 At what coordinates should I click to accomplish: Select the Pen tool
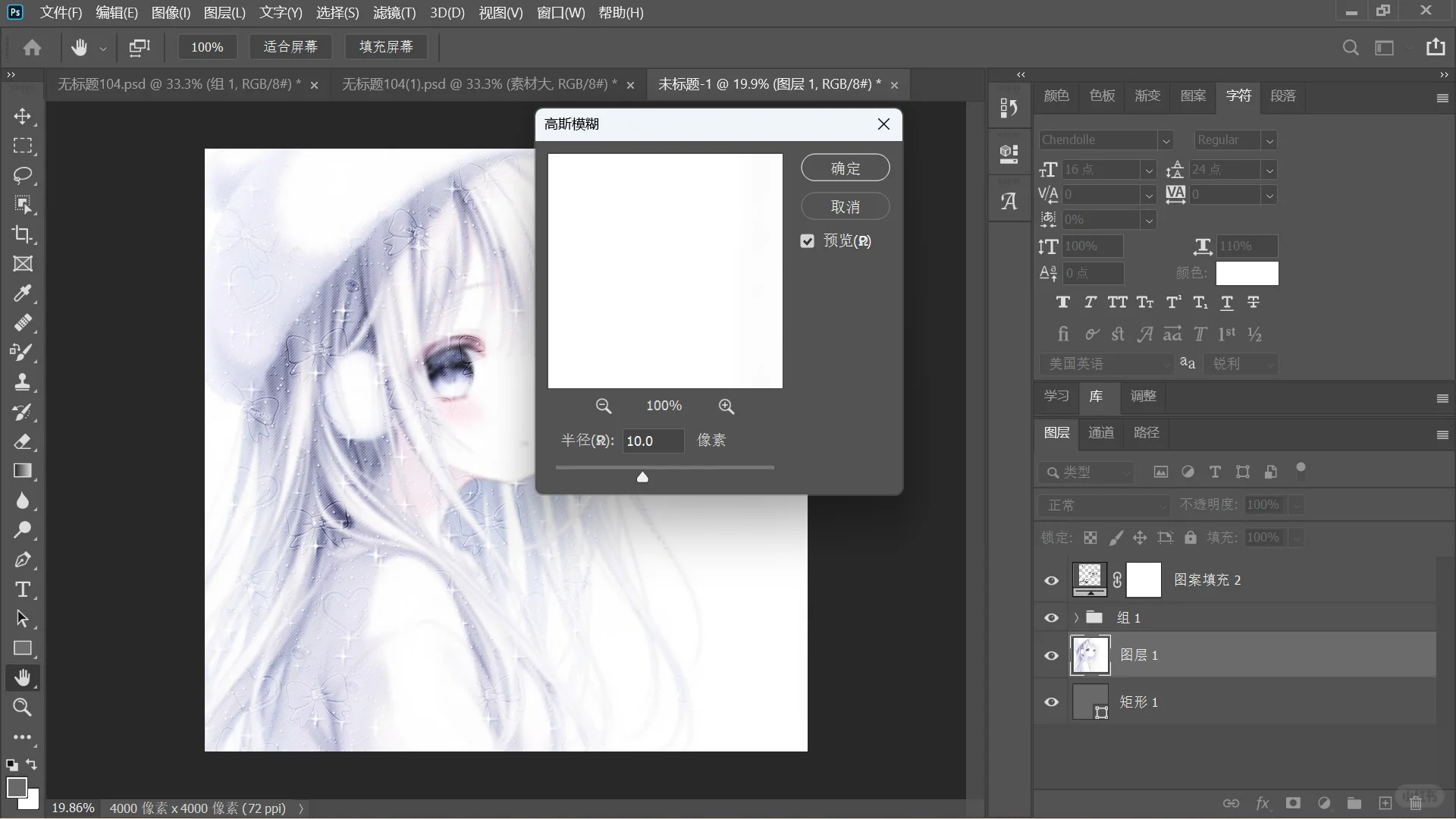(x=23, y=560)
